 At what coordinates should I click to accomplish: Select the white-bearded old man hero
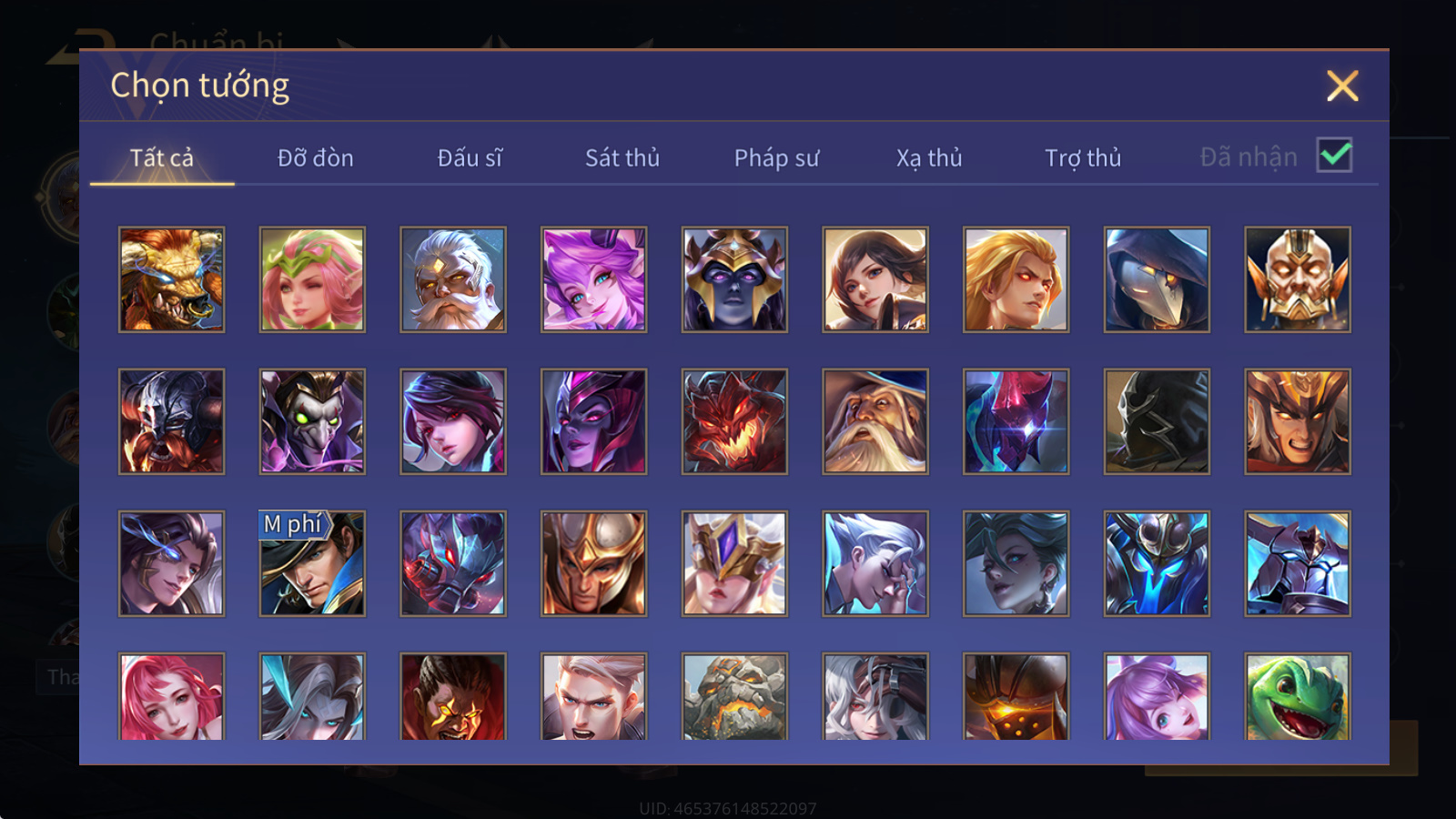pos(453,279)
